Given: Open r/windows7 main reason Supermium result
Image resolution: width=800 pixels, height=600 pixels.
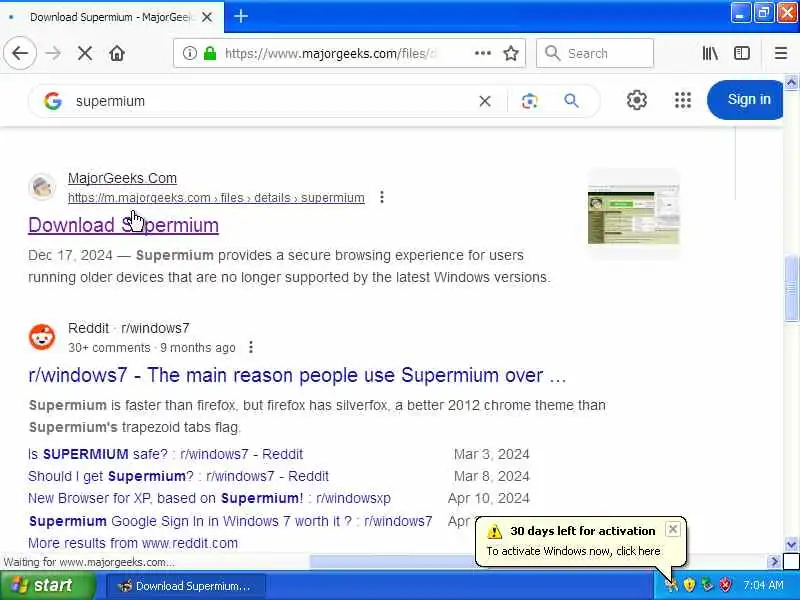Looking at the screenshot, I should [x=297, y=375].
